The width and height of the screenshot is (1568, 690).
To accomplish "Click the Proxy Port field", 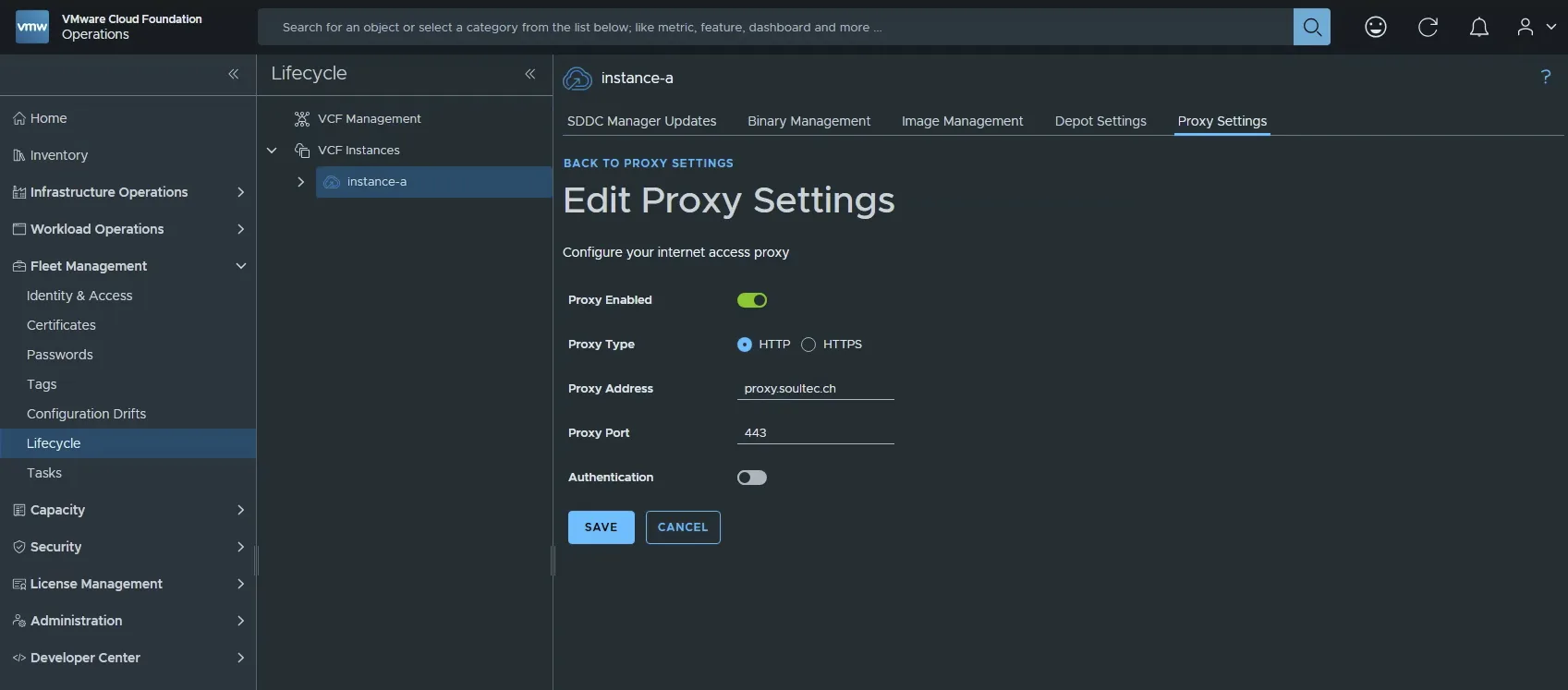I will [x=815, y=433].
